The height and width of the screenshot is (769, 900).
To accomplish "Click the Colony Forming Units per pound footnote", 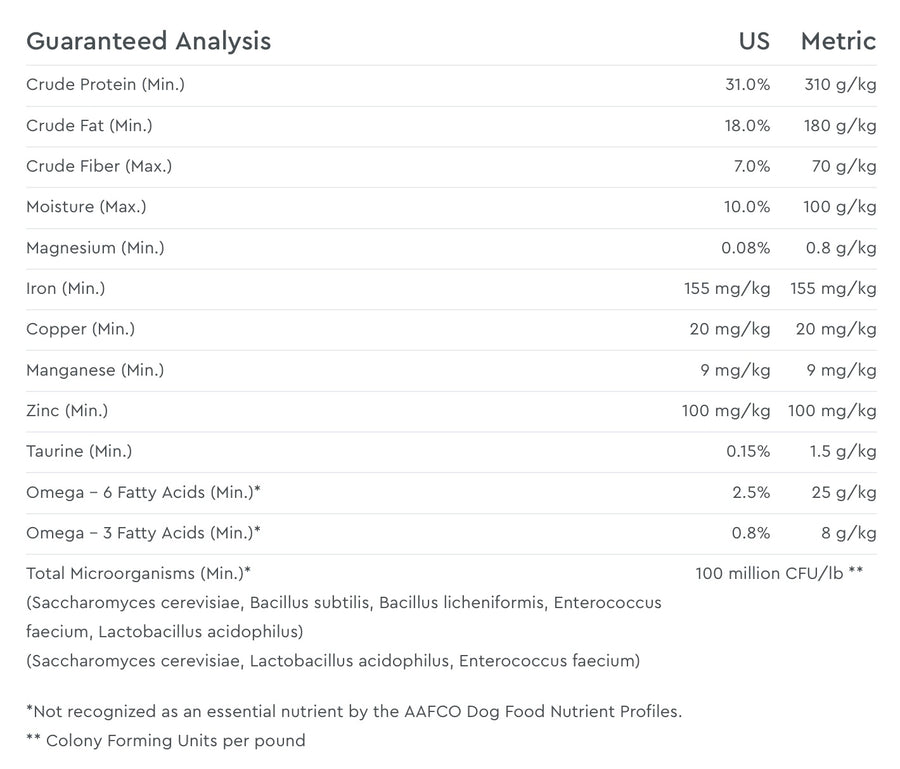I will [166, 741].
